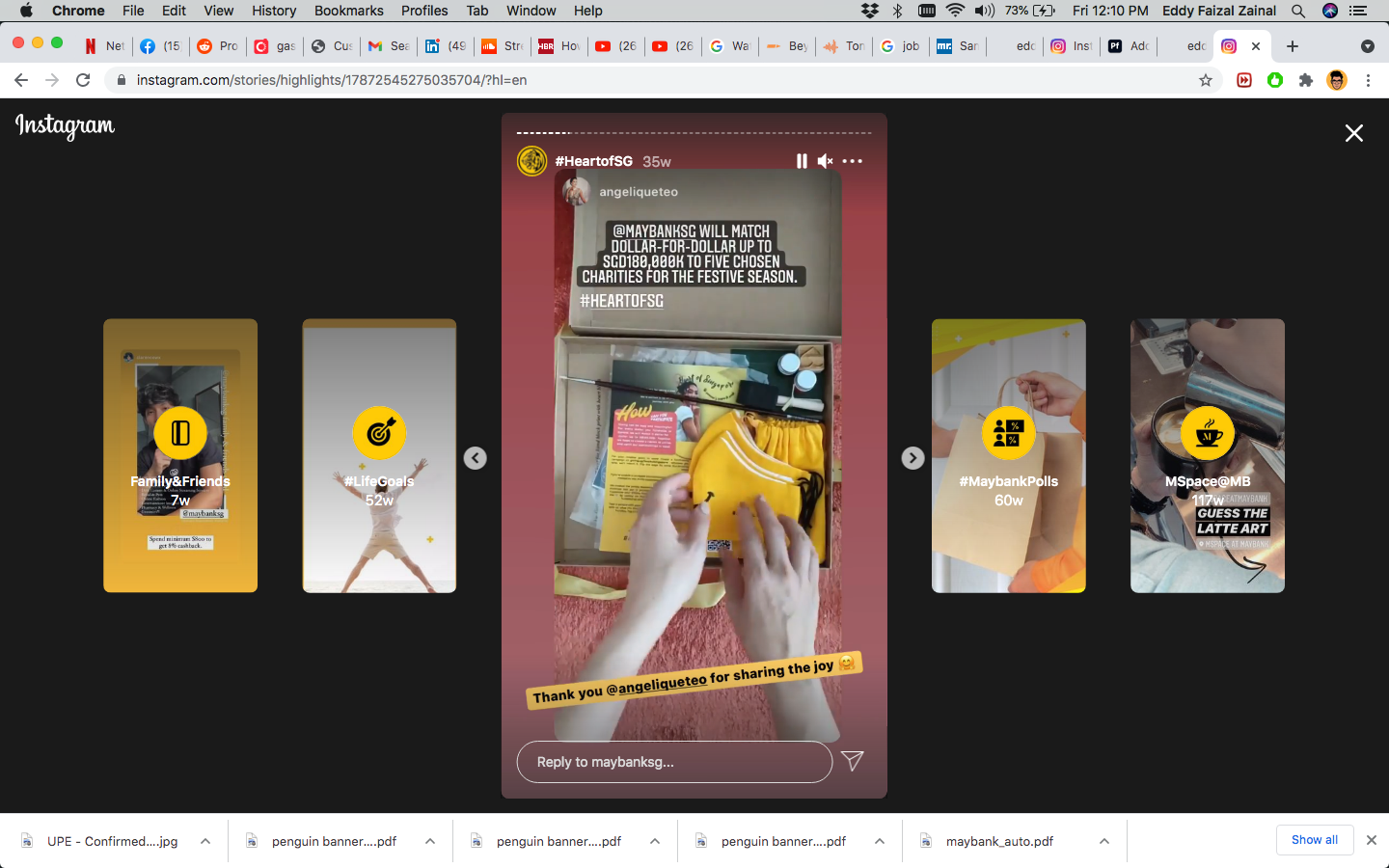The width and height of the screenshot is (1389, 868).
Task: Open the Chrome Extensions puzzle icon
Action: (x=1306, y=80)
